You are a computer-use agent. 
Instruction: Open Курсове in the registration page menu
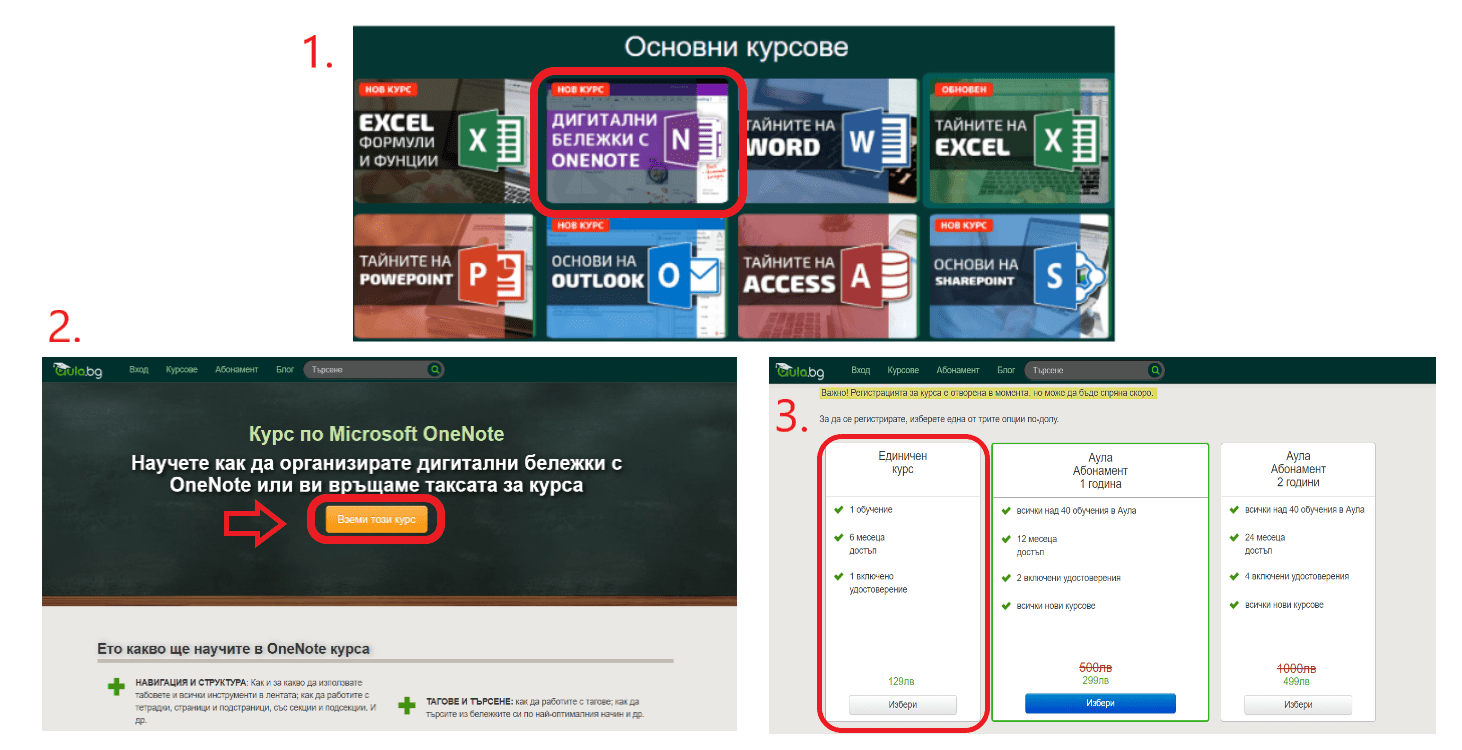(903, 370)
